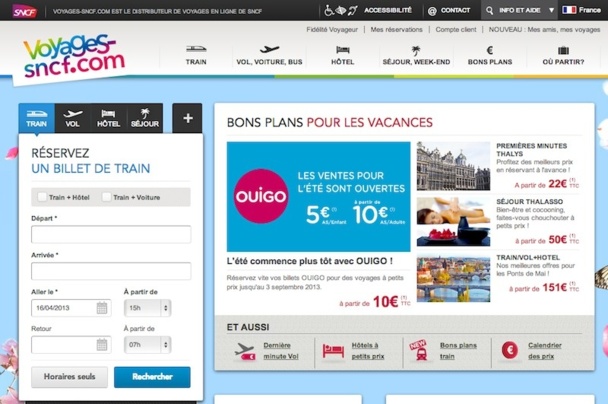Open the 15h departure time dropdown
Image resolution: width=608 pixels, height=404 pixels.
click(147, 308)
